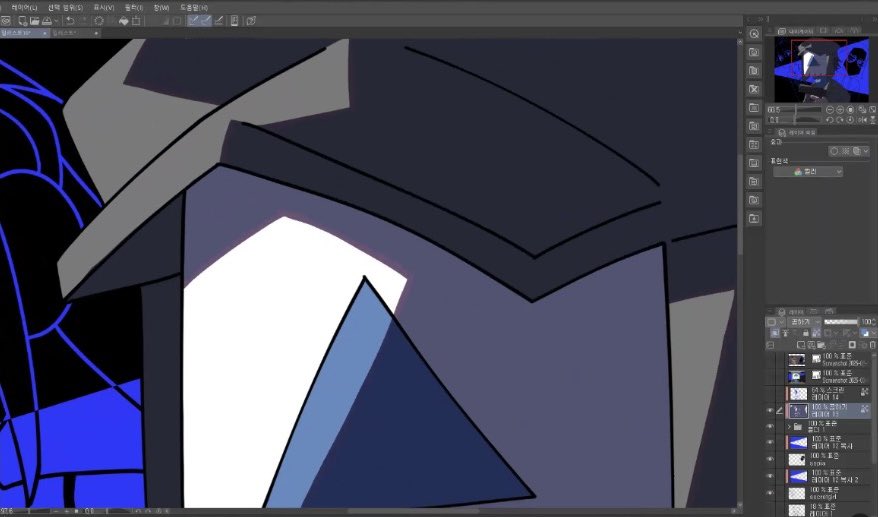Open the 레이어(L) menu
Viewport: 878px width, 517px height.
point(24,8)
